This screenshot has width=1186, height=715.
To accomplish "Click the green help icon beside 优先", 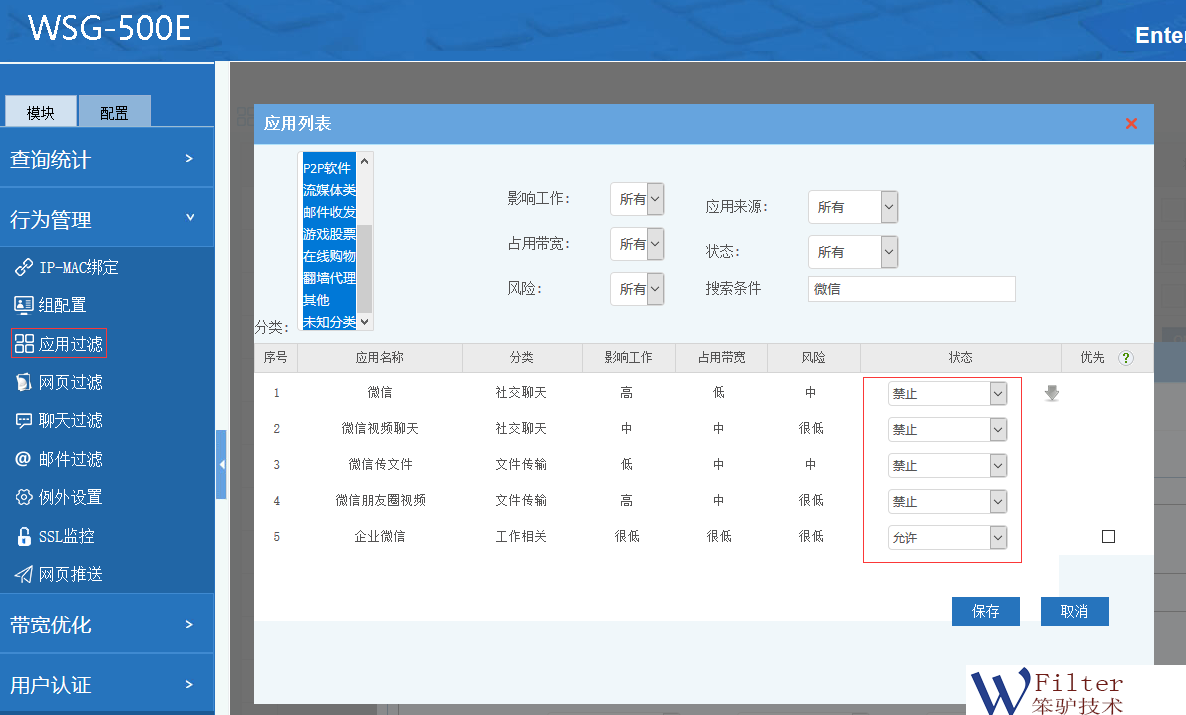I will [x=1126, y=358].
